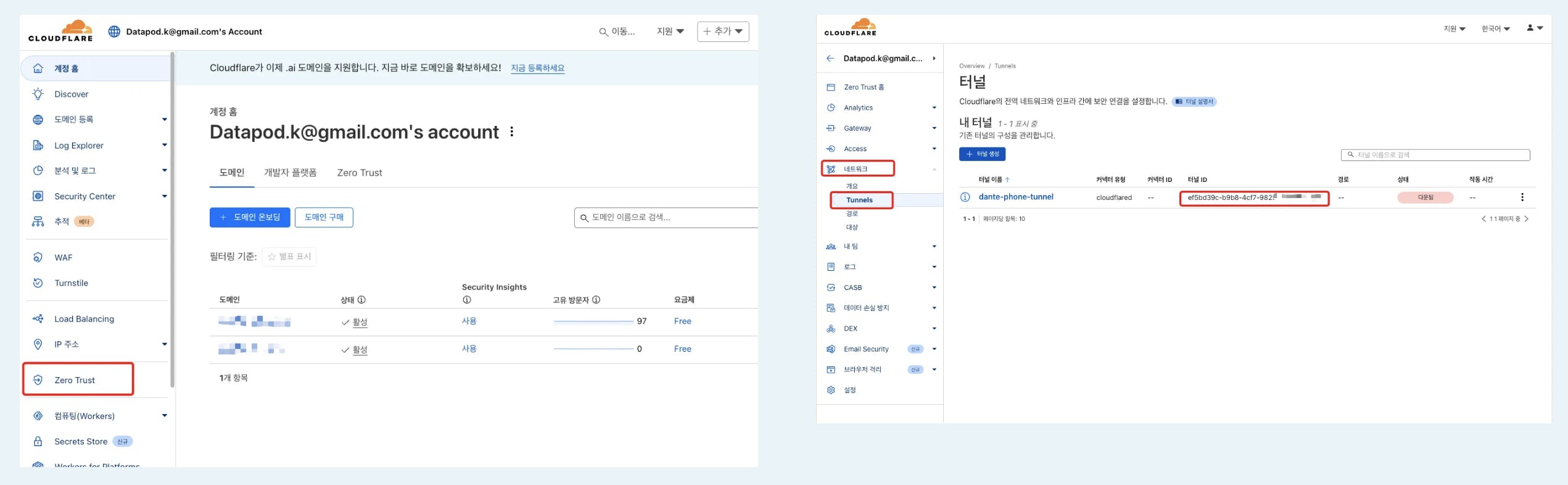Switch to the Zero Trust tab on account home

[x=360, y=173]
